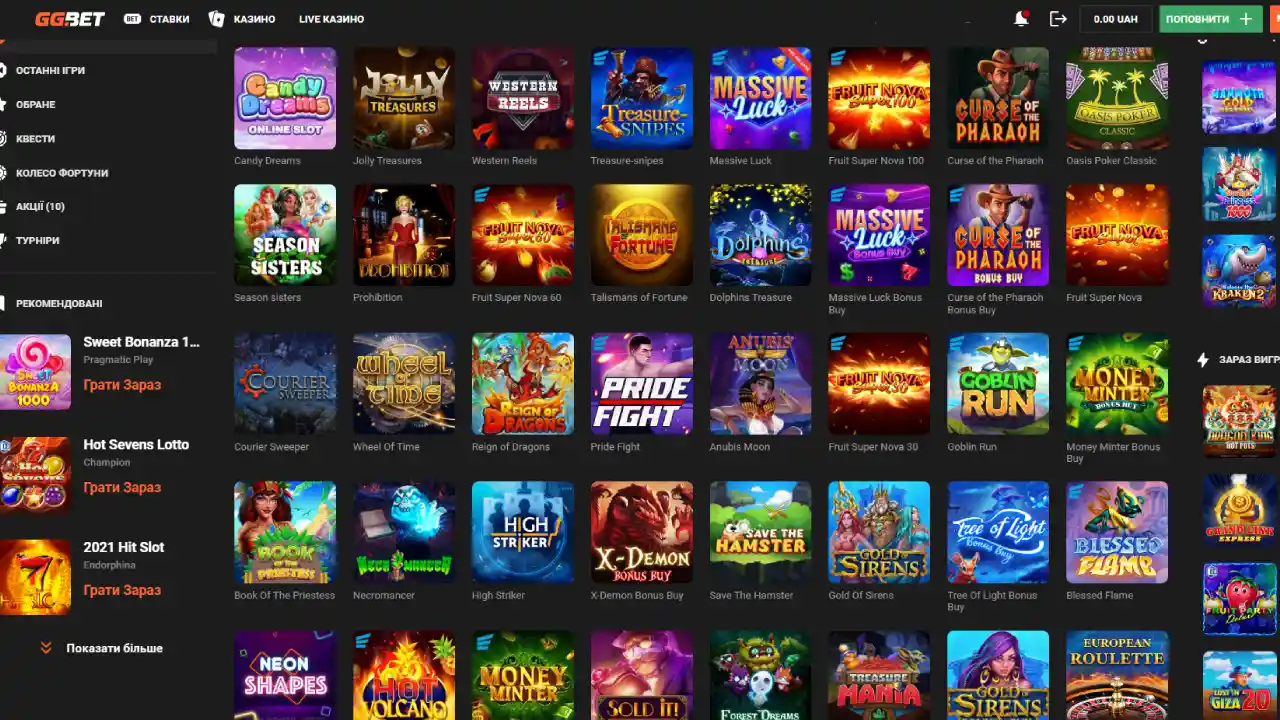Go to GG.BET logo home
The image size is (1280, 720).
[x=70, y=19]
